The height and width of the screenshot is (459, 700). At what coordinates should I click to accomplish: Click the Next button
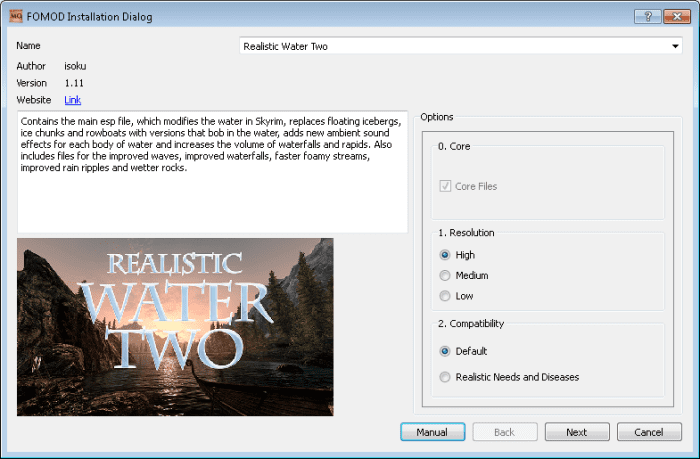(577, 432)
